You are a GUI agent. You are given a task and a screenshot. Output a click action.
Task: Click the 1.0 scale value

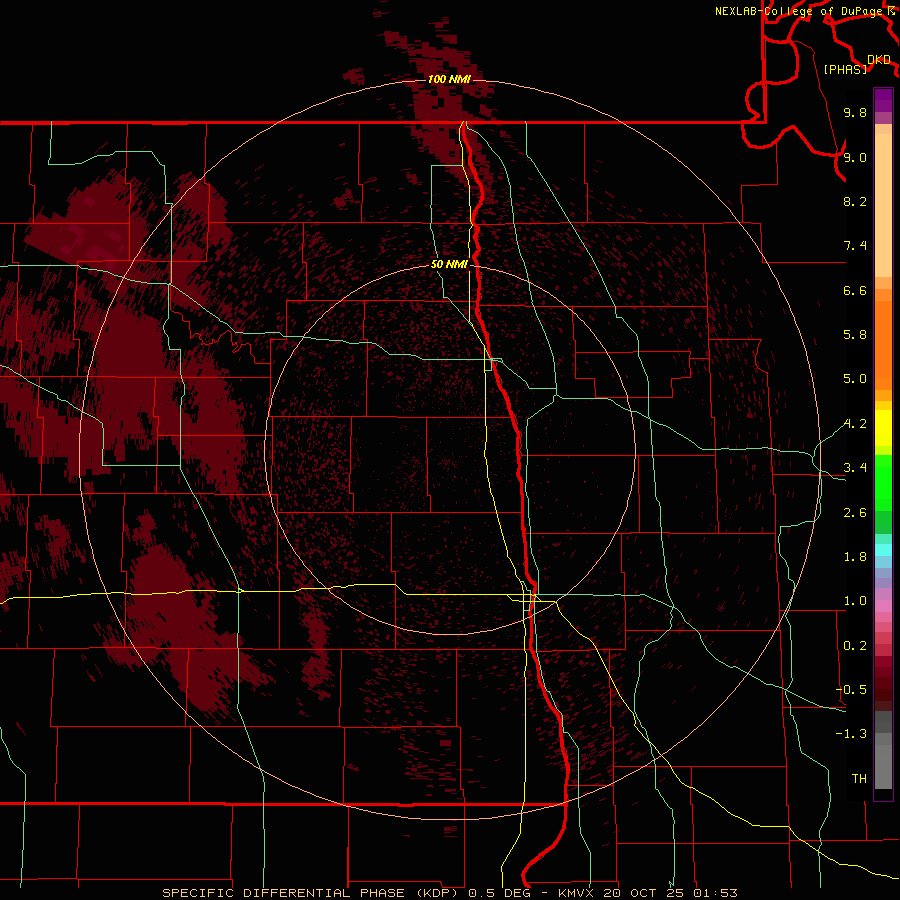[x=855, y=601]
